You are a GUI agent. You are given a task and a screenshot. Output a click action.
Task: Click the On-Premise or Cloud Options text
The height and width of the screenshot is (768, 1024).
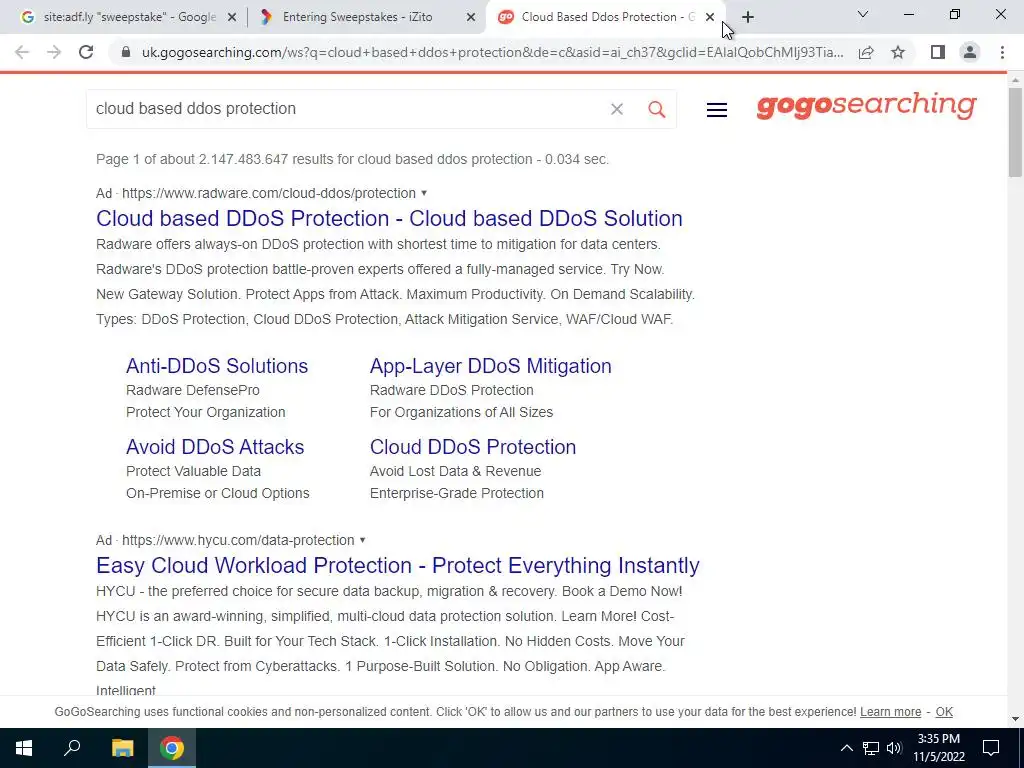point(217,493)
